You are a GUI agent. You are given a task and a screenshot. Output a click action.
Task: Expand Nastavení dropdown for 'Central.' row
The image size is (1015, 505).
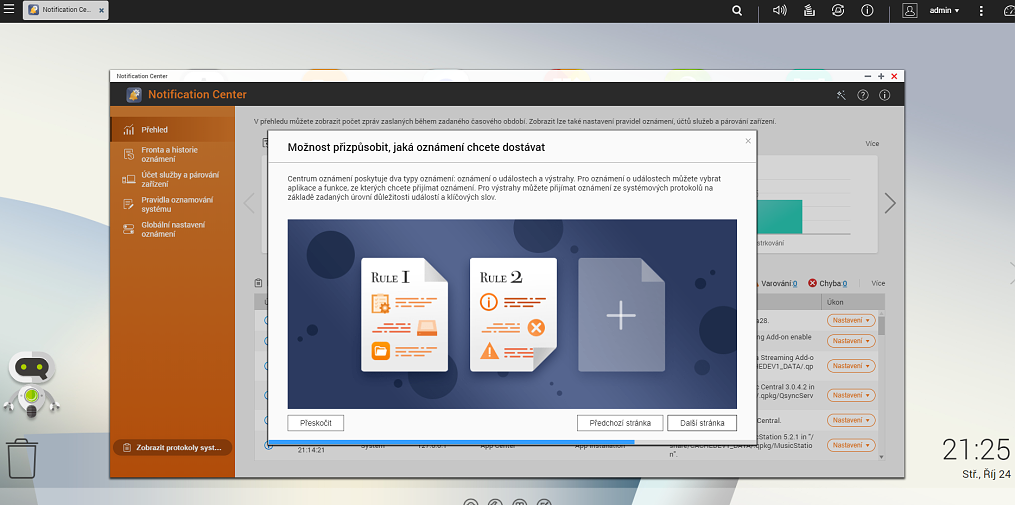coord(851,420)
